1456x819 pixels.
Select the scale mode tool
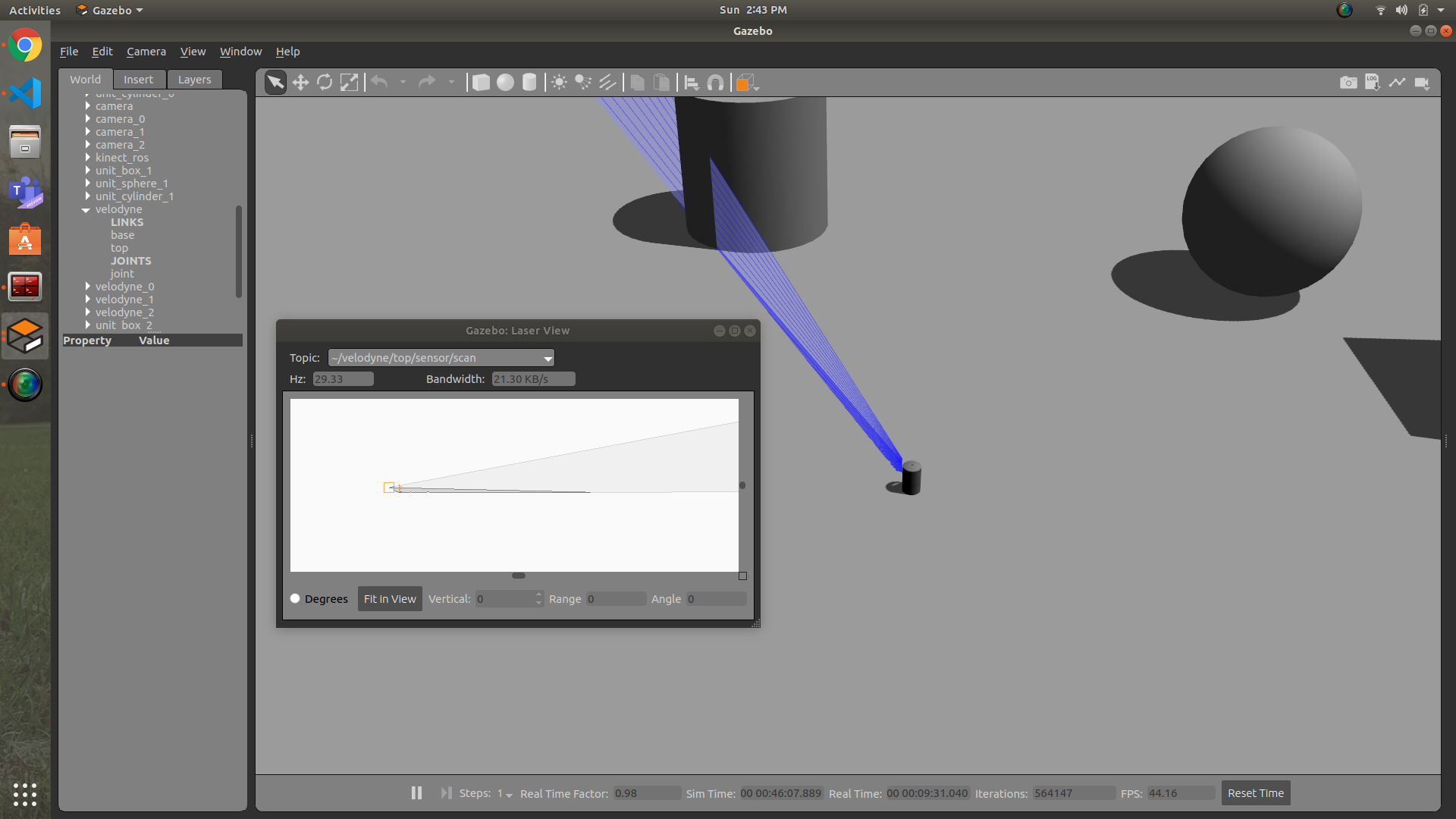349,83
